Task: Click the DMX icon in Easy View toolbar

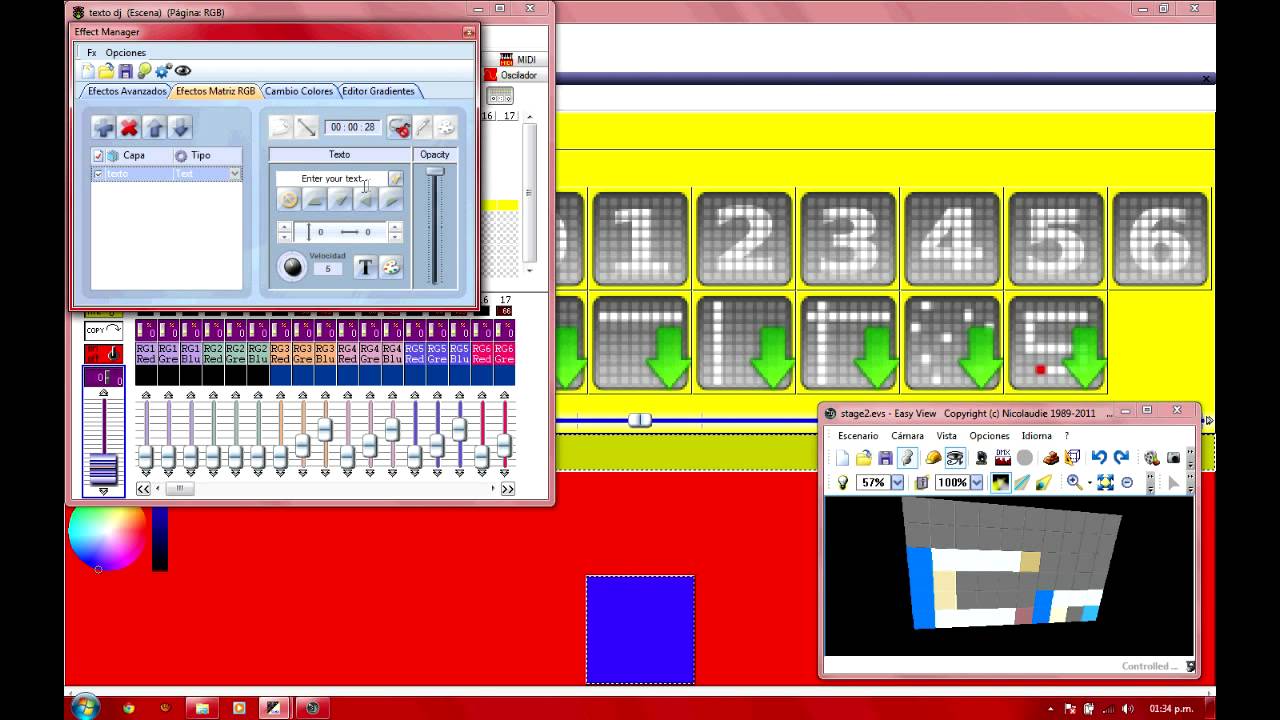Action: tap(1003, 458)
